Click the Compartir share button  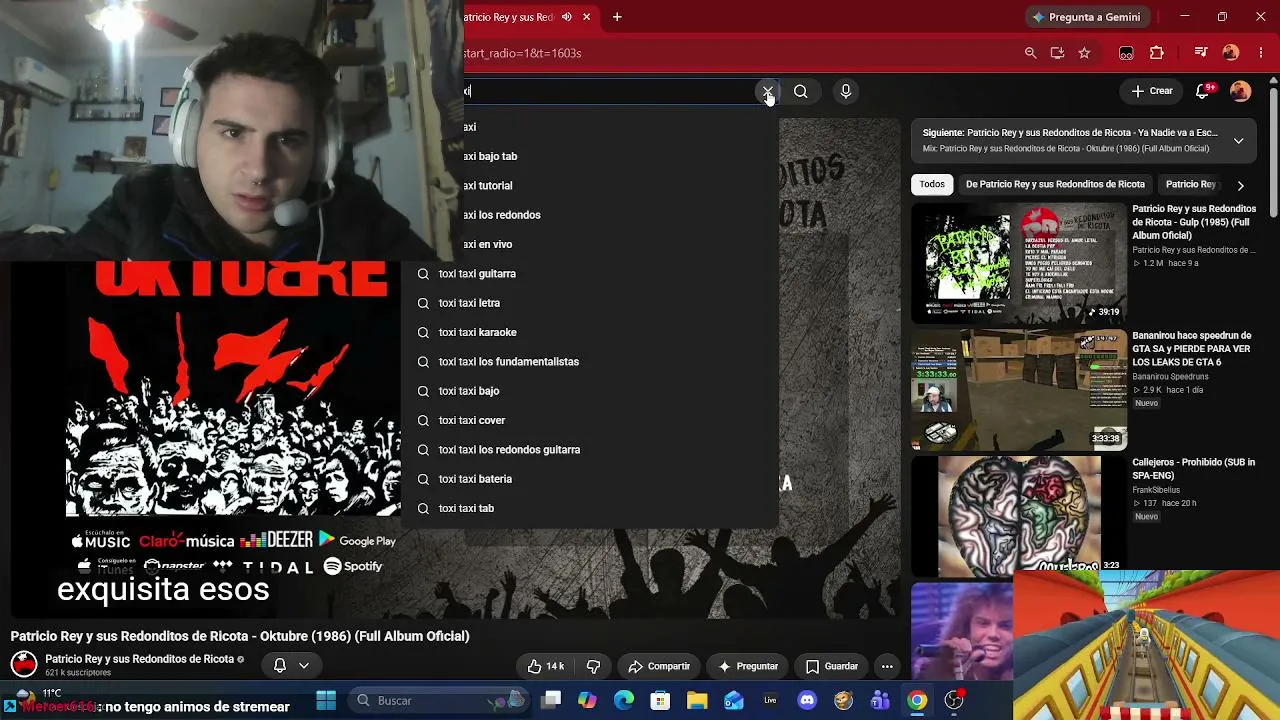pos(659,666)
